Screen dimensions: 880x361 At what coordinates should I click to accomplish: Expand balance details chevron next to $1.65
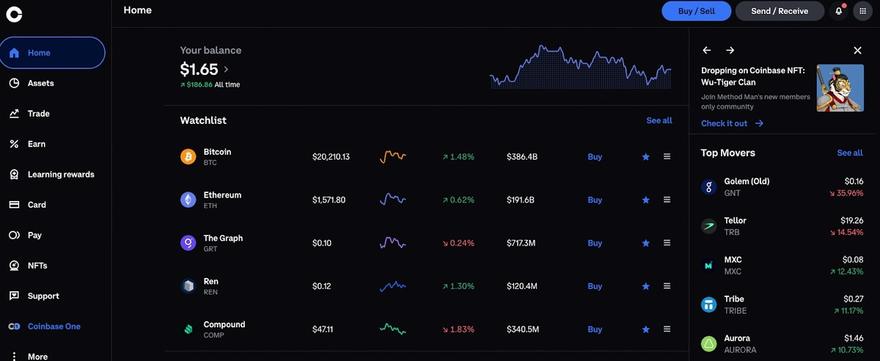[x=226, y=70]
